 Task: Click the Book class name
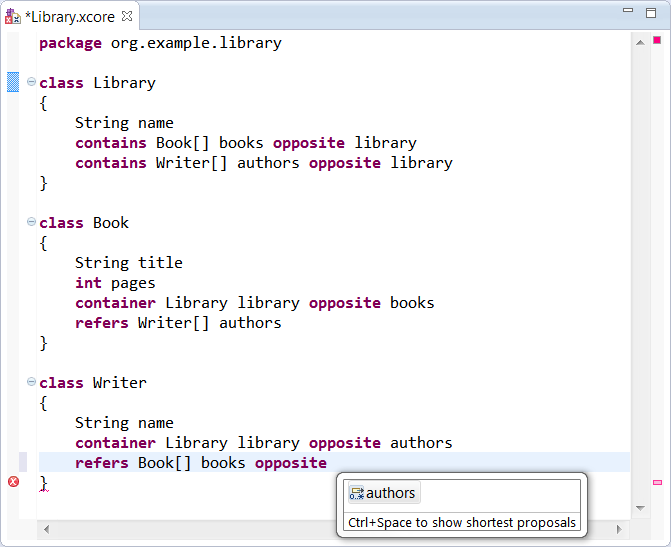click(111, 223)
